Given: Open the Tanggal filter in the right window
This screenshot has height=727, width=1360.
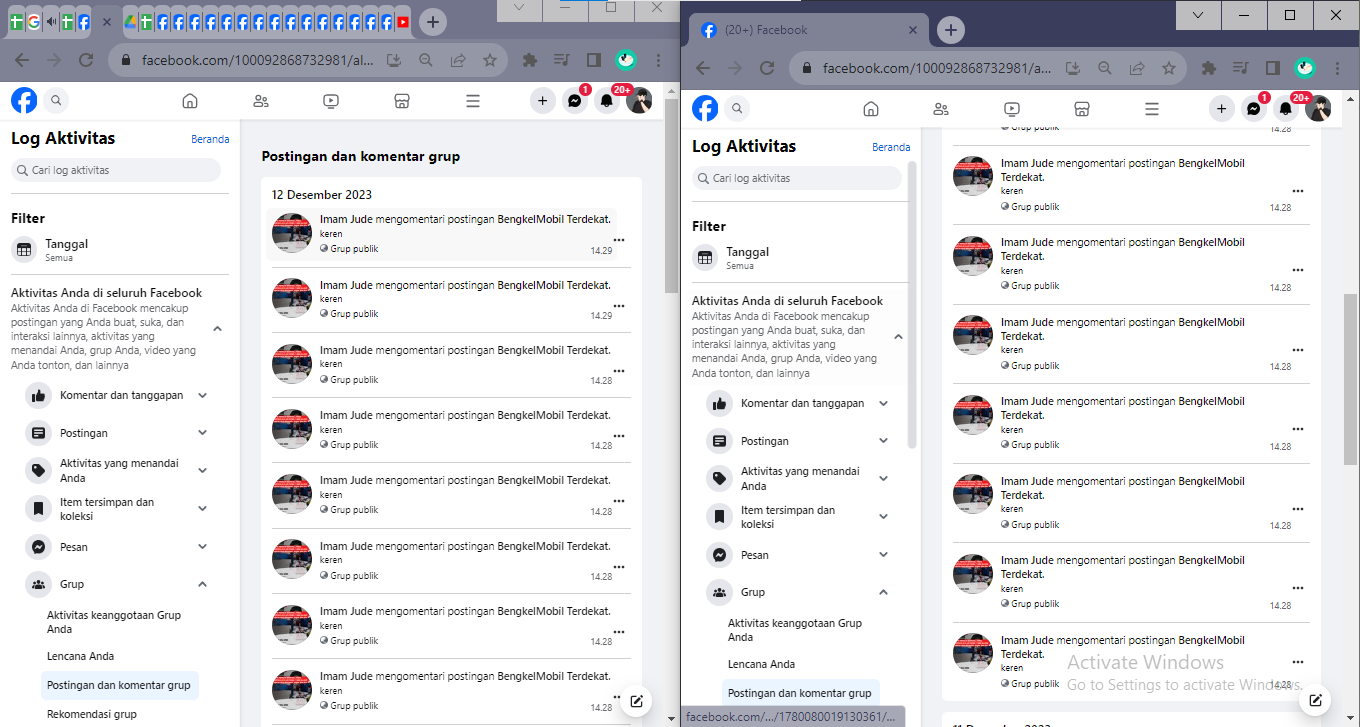Looking at the screenshot, I should click(801, 257).
